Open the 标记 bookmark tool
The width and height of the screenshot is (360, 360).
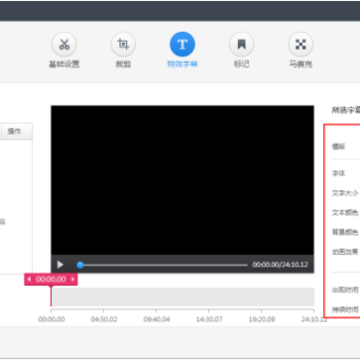pos(241,44)
